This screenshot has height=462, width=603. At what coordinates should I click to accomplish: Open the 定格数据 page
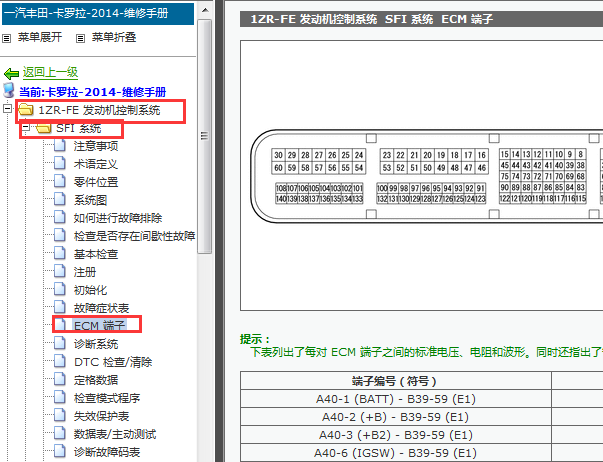(96, 380)
